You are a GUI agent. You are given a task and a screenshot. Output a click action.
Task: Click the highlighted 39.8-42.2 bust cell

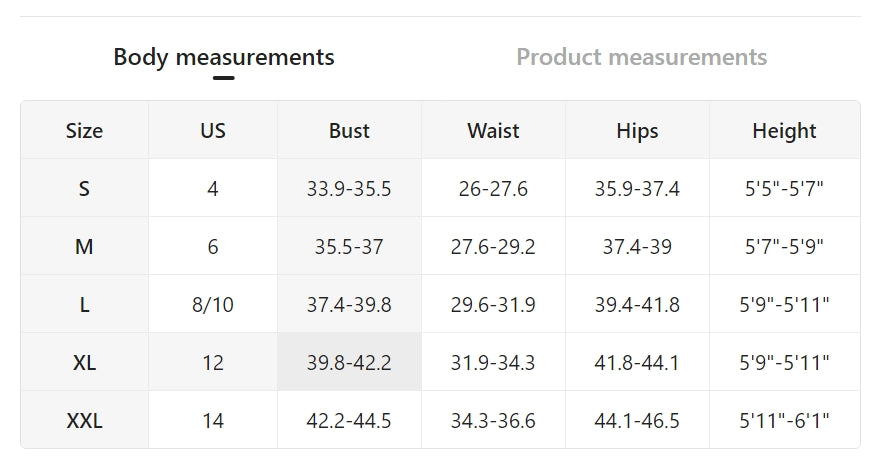[x=349, y=363]
